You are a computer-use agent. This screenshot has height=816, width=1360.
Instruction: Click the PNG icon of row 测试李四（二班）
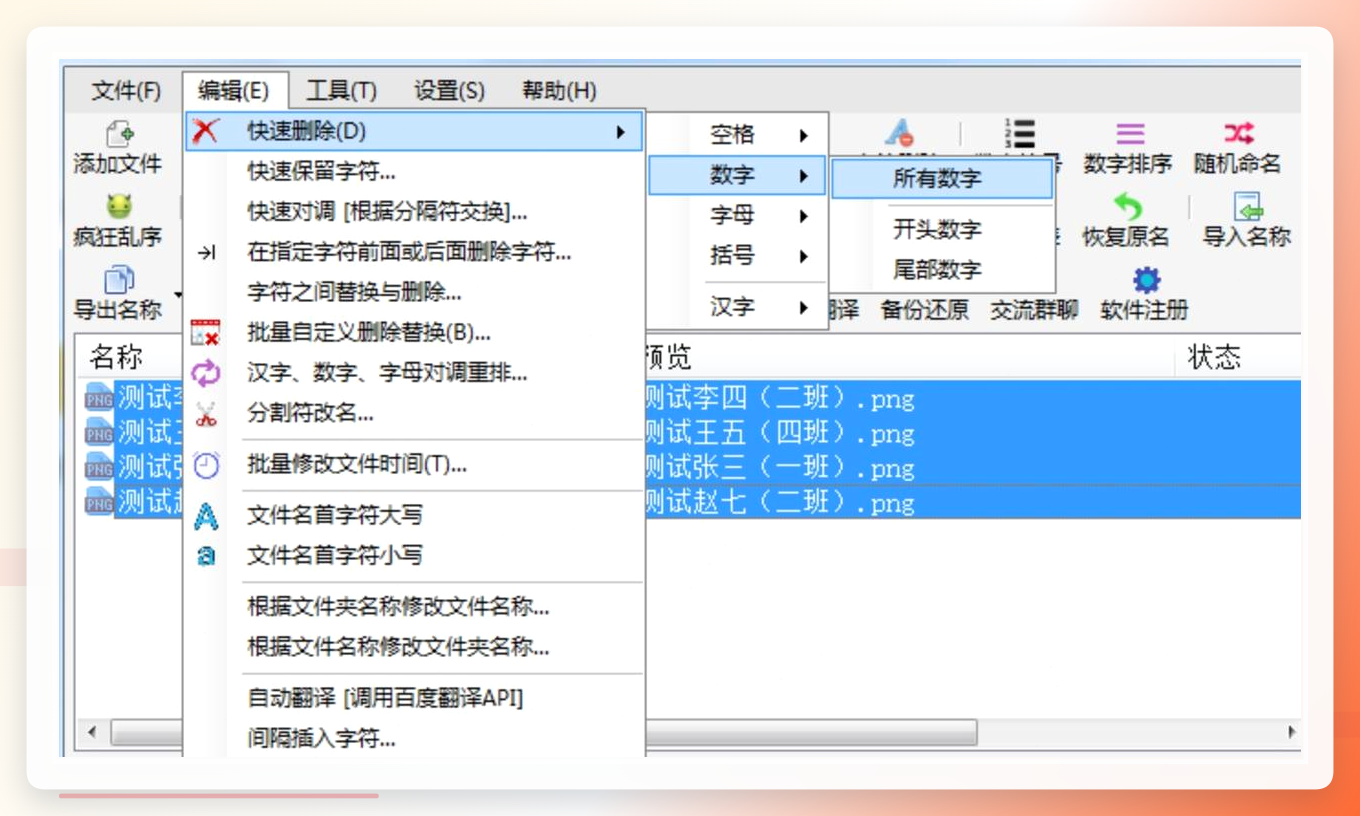click(x=99, y=398)
